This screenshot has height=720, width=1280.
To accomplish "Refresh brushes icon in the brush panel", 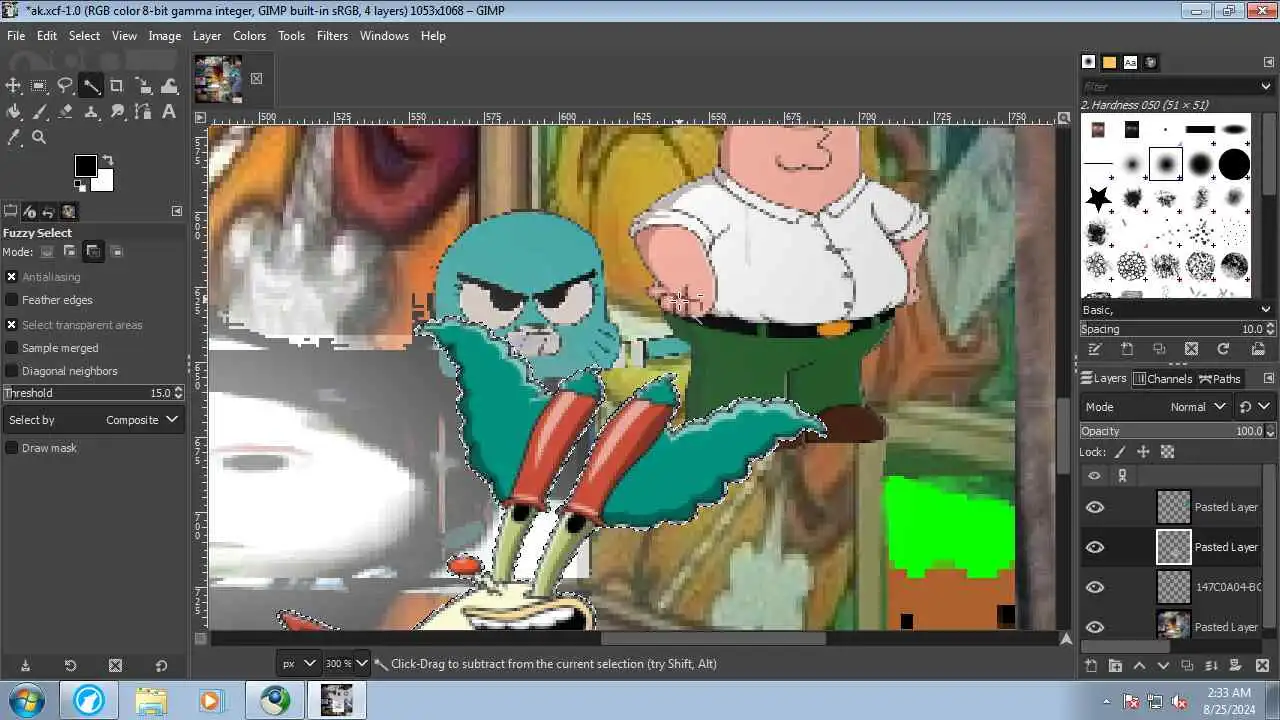I will tap(1223, 349).
